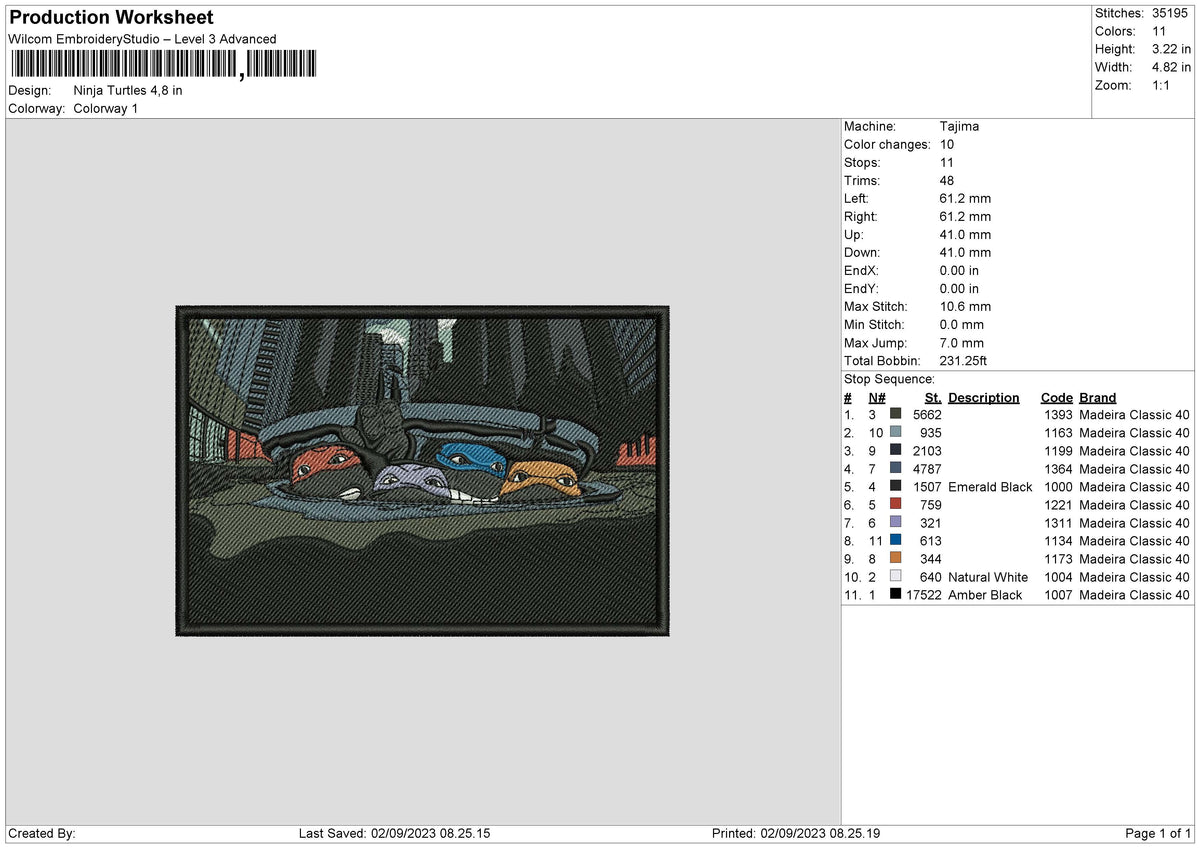The height and width of the screenshot is (848, 1200).
Task: Click the max stitch value '10.6 mm'
Action: point(965,306)
